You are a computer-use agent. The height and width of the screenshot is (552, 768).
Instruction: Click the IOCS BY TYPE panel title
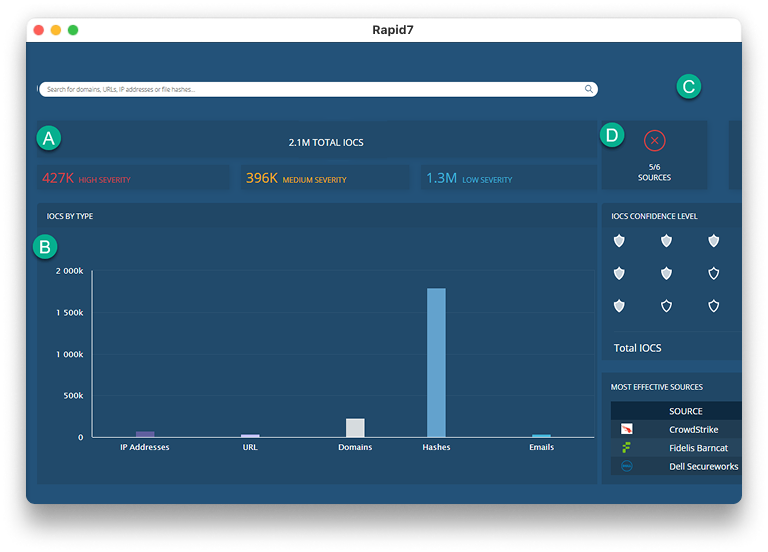click(x=70, y=216)
